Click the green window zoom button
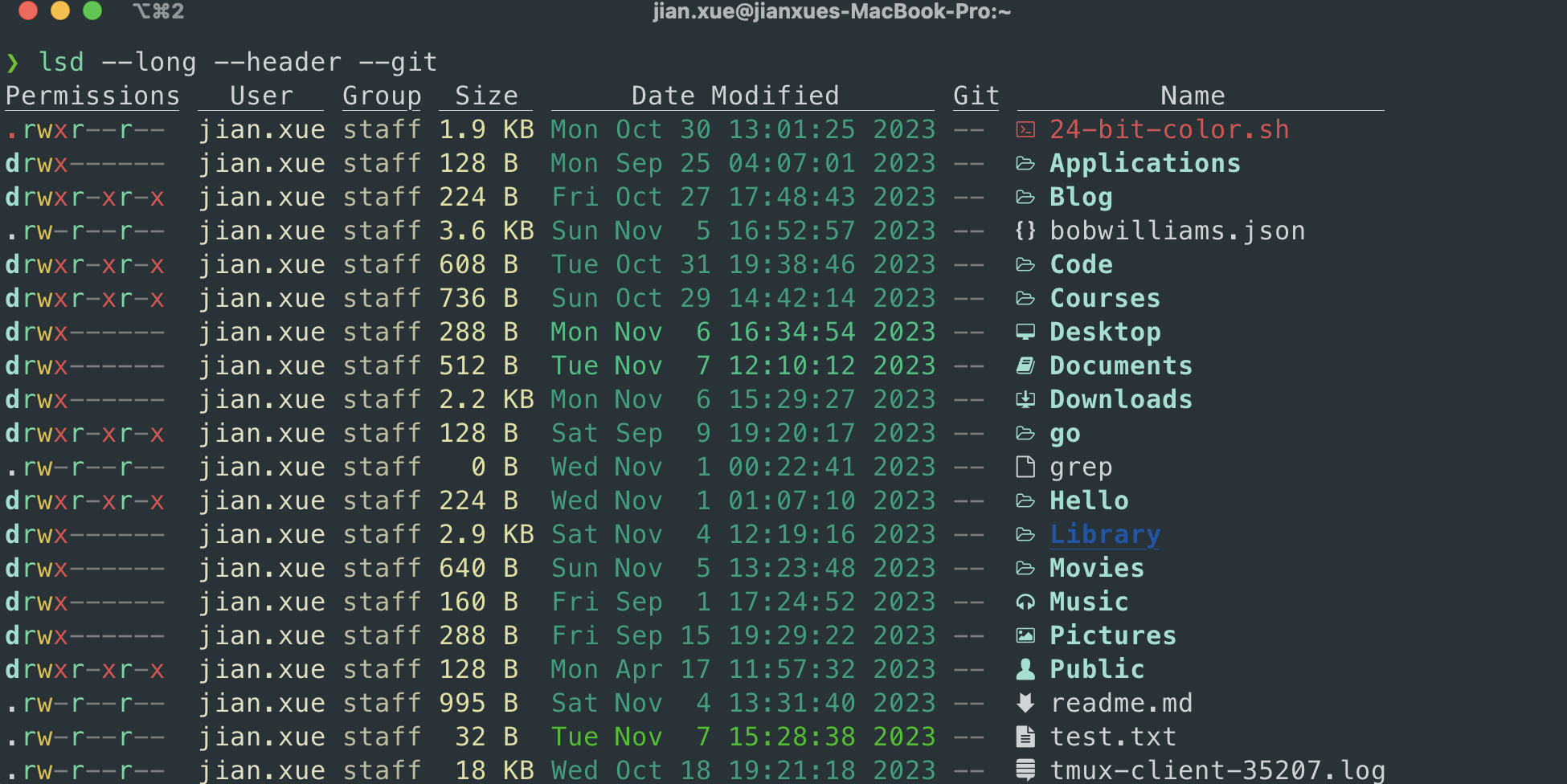This screenshot has height=784, width=1567. click(x=92, y=10)
